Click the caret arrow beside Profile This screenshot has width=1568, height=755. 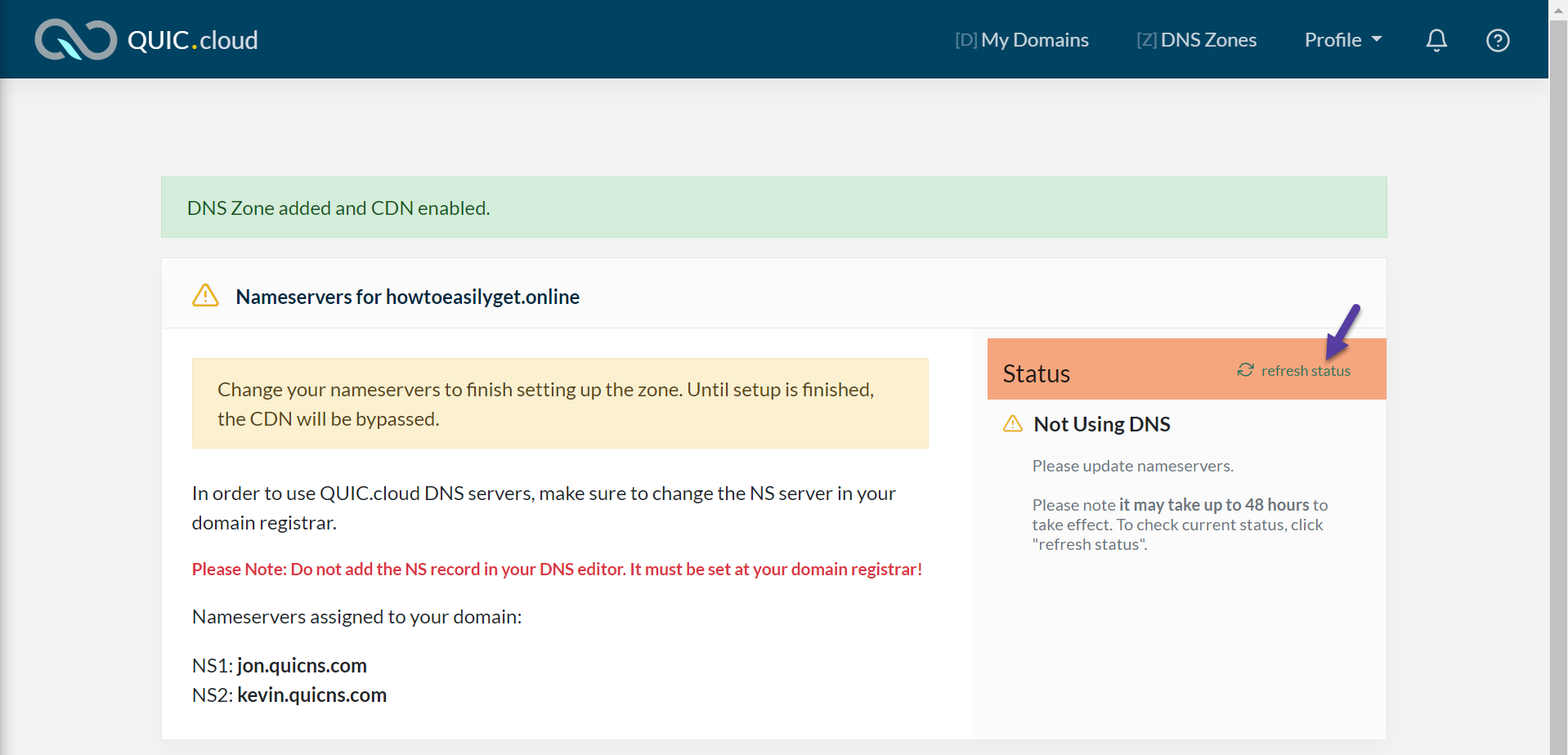click(1377, 39)
